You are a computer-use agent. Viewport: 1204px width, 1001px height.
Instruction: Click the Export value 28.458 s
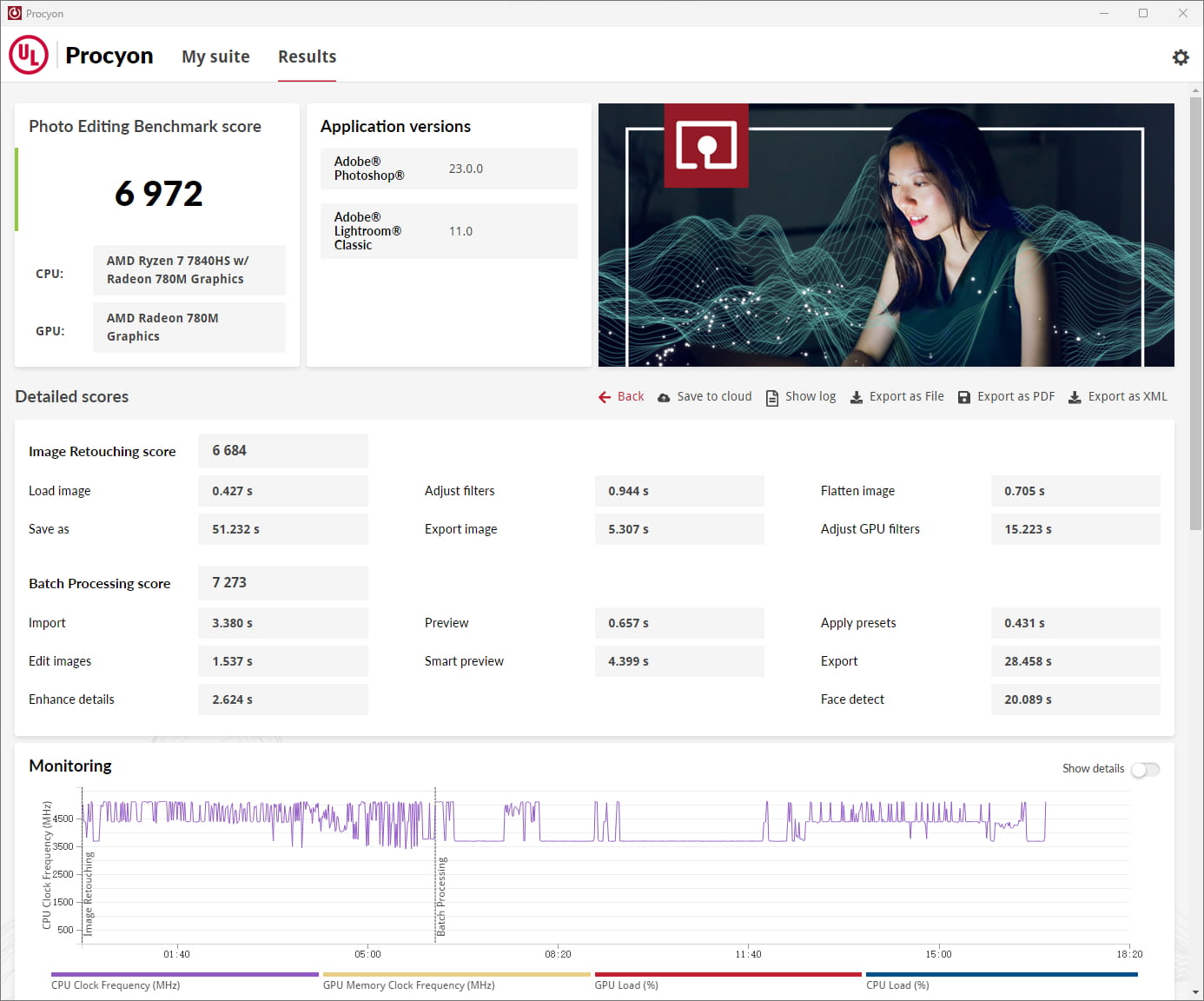(1075, 661)
